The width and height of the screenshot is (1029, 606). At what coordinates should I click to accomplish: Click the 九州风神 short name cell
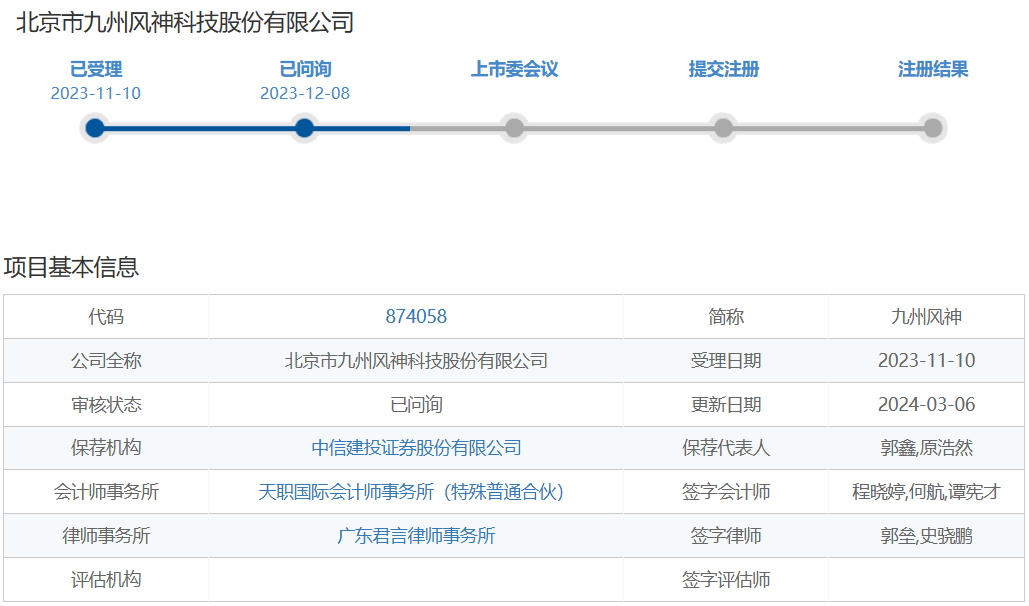coord(927,316)
